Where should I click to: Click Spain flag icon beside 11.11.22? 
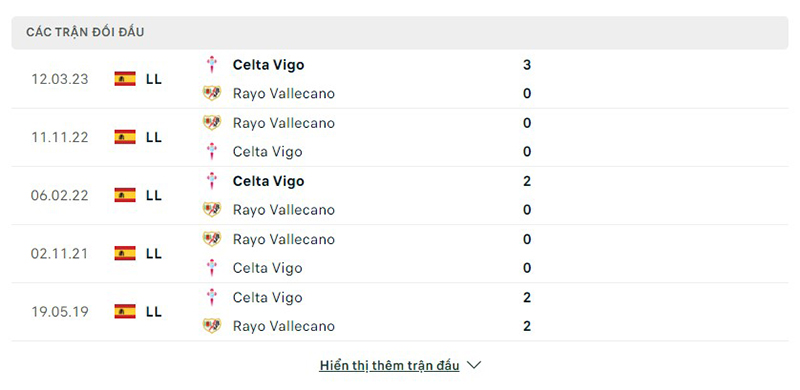point(125,137)
